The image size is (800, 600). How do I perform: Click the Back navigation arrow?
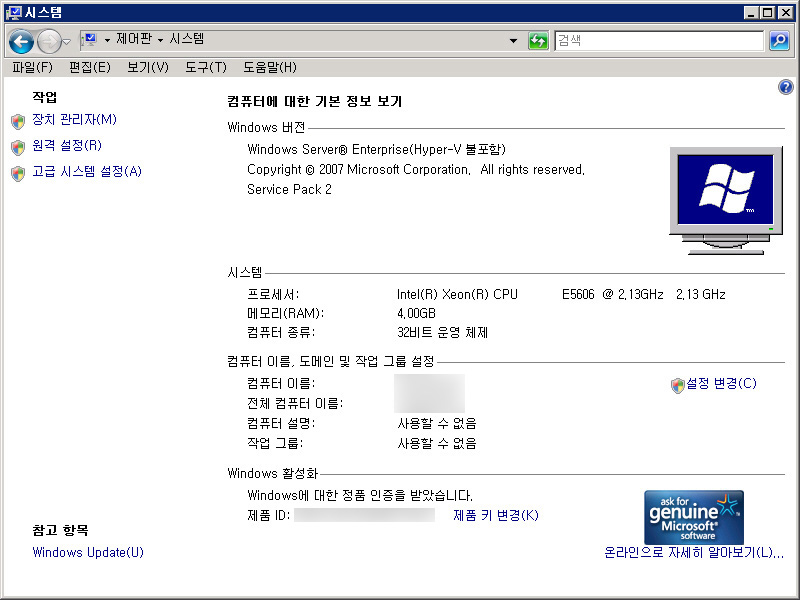tap(21, 41)
